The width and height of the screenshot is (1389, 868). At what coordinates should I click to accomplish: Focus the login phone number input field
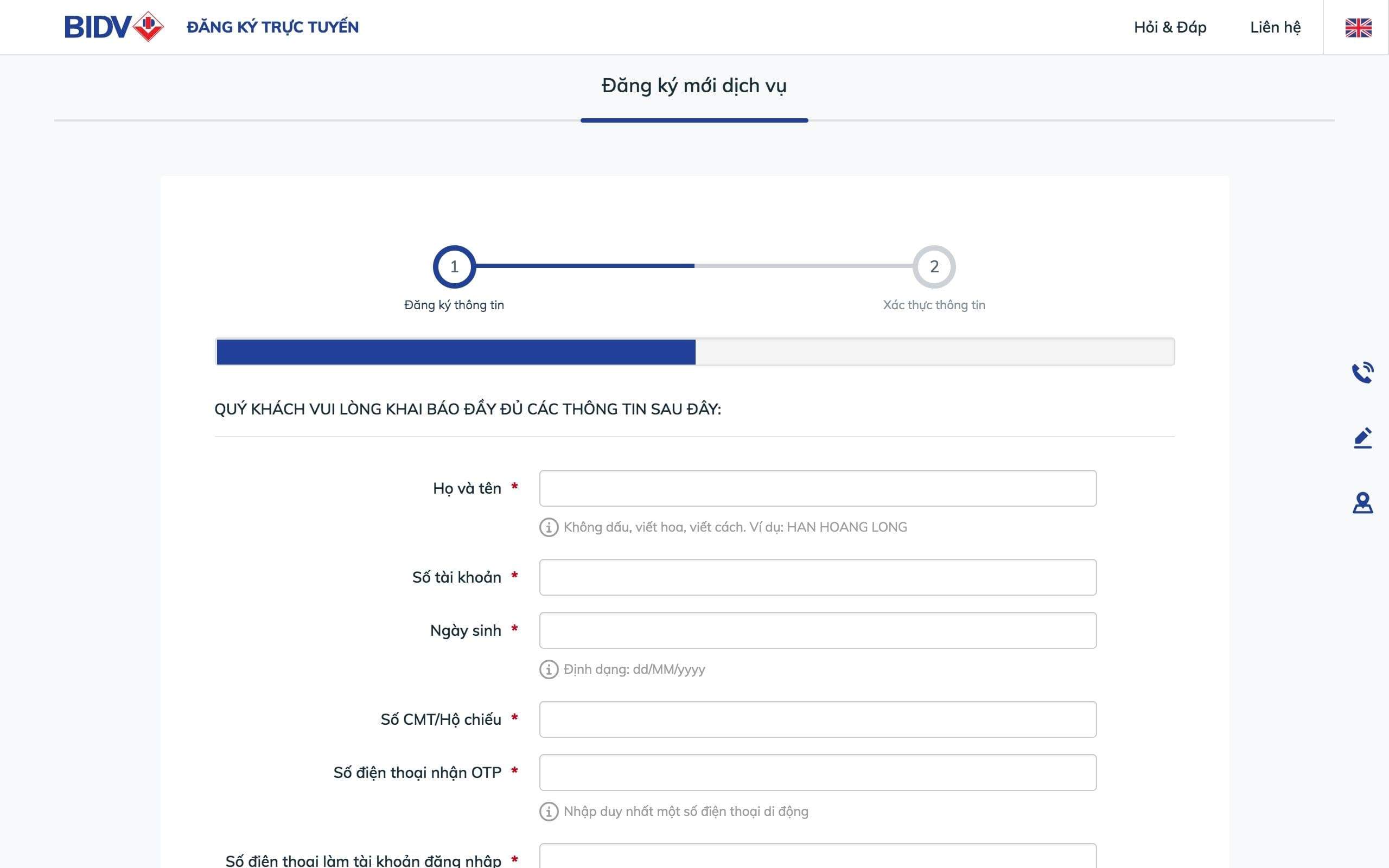[818, 856]
